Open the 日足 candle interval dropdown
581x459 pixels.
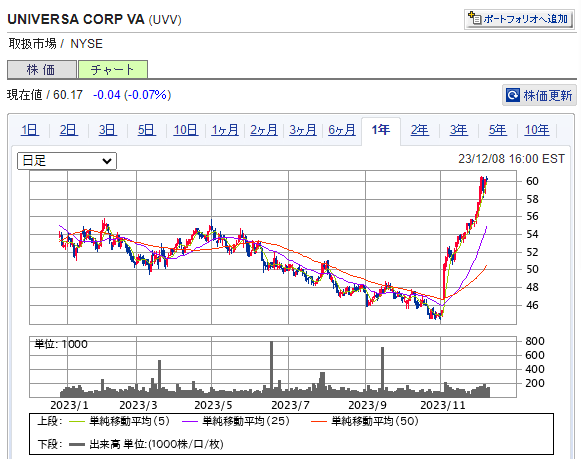pyautogui.click(x=67, y=161)
